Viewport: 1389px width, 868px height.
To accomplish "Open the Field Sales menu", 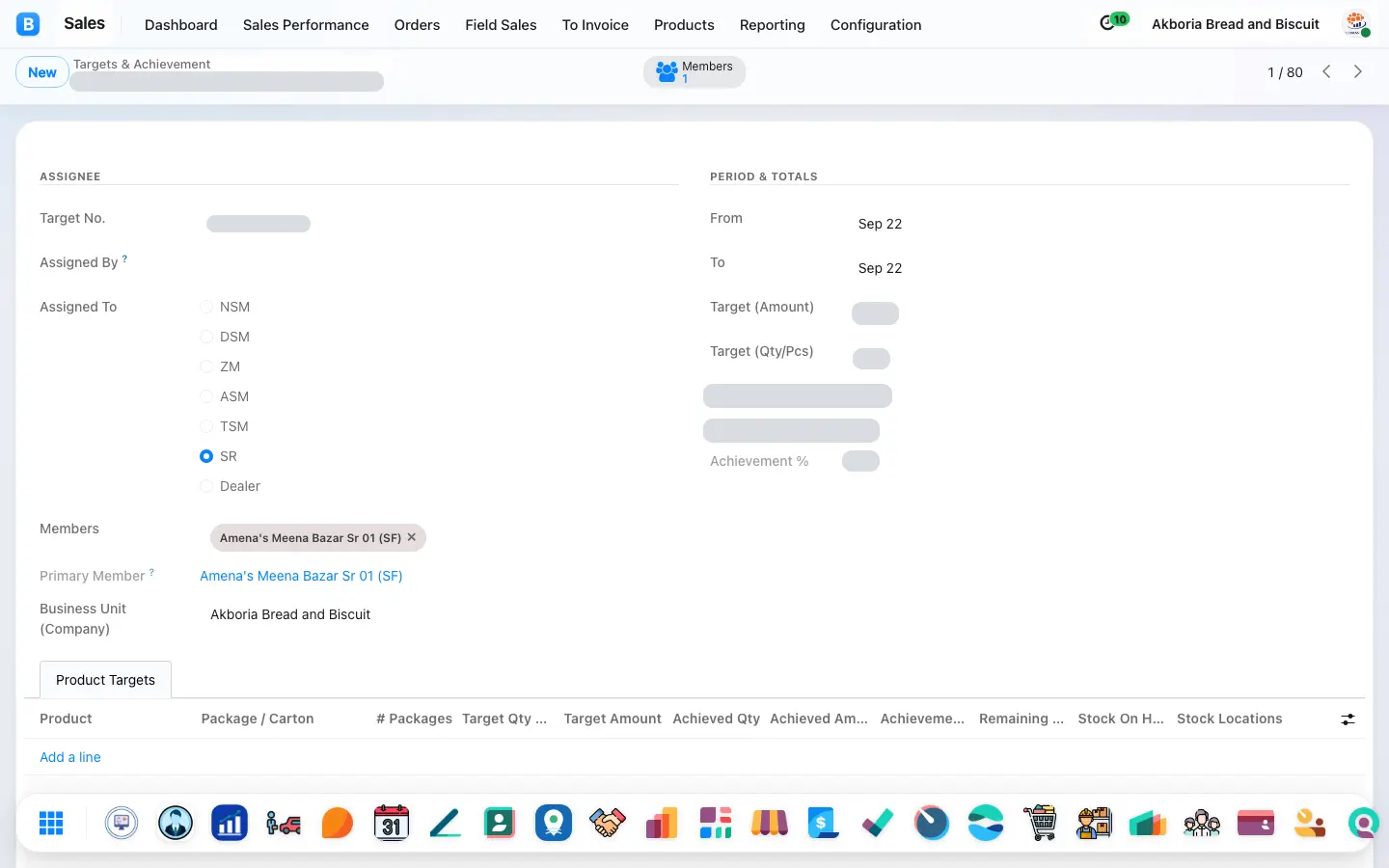I will click(x=501, y=25).
